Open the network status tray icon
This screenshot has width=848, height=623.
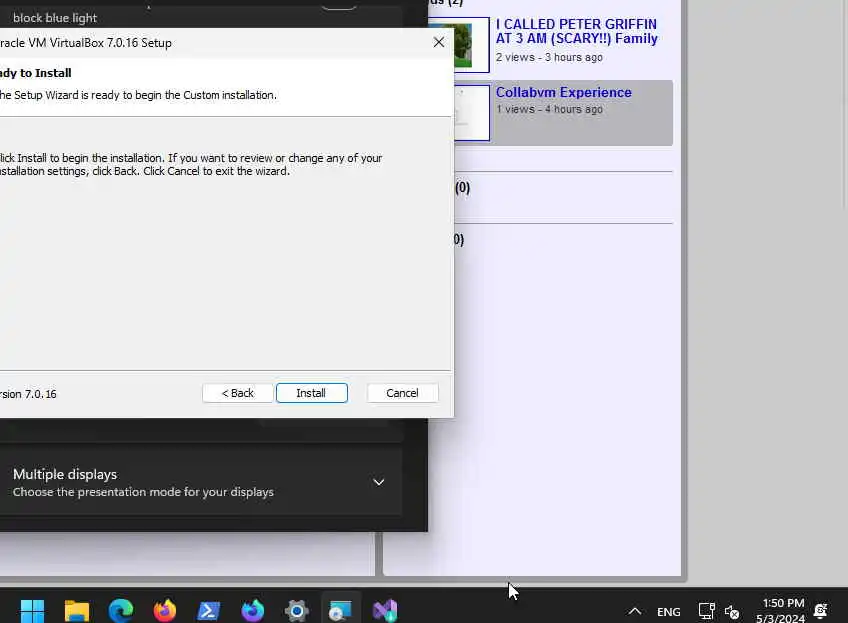pyautogui.click(x=706, y=611)
